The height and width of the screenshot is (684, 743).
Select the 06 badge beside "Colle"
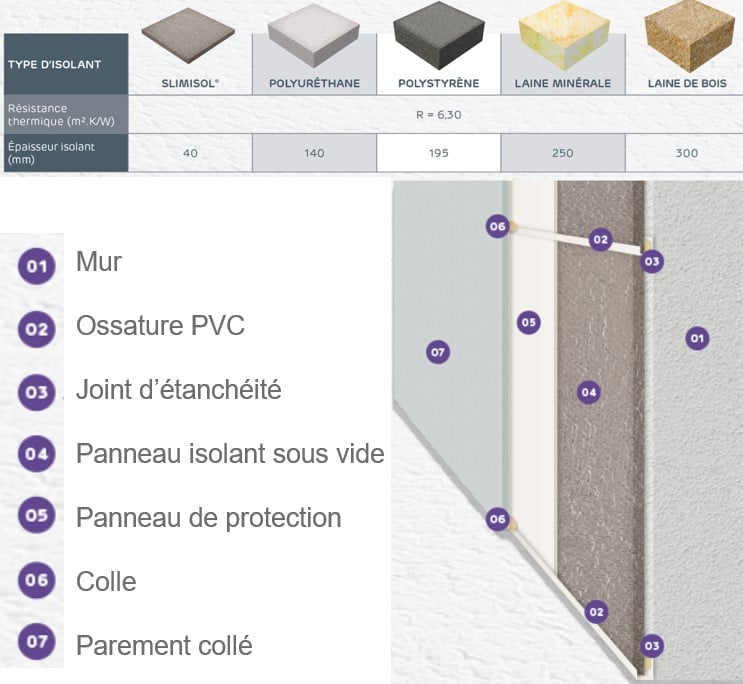point(37,582)
